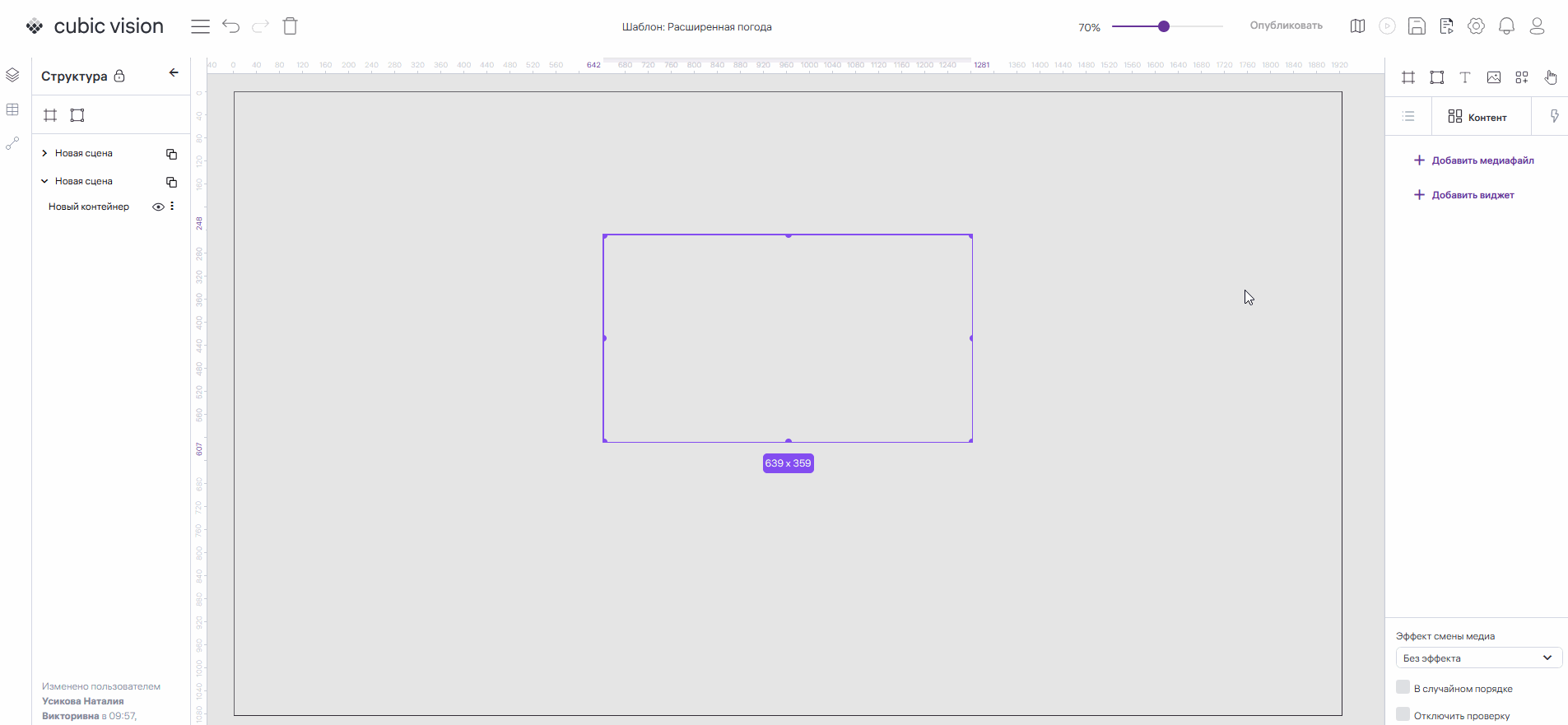Open the Эффект смены медиа dropdown
Image resolution: width=1568 pixels, height=725 pixels.
click(1478, 658)
